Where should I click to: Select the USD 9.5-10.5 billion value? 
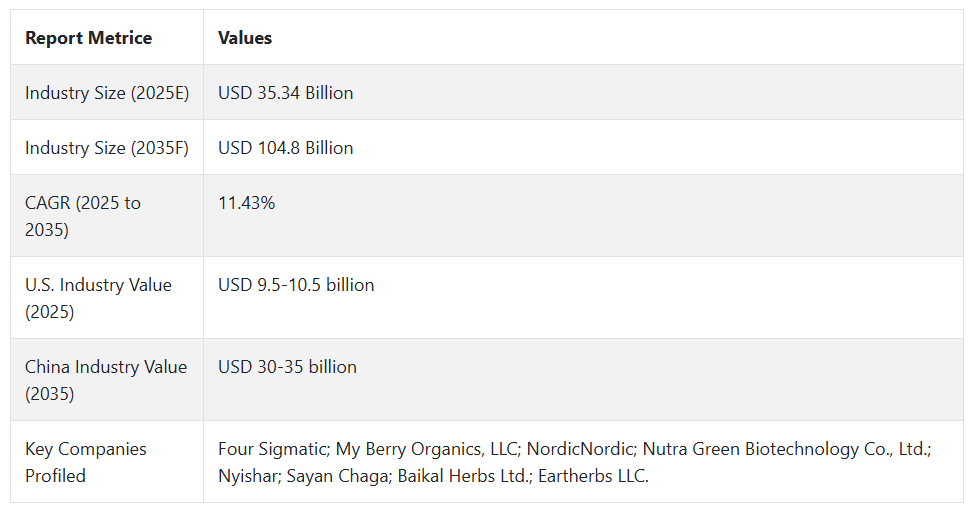coord(296,285)
